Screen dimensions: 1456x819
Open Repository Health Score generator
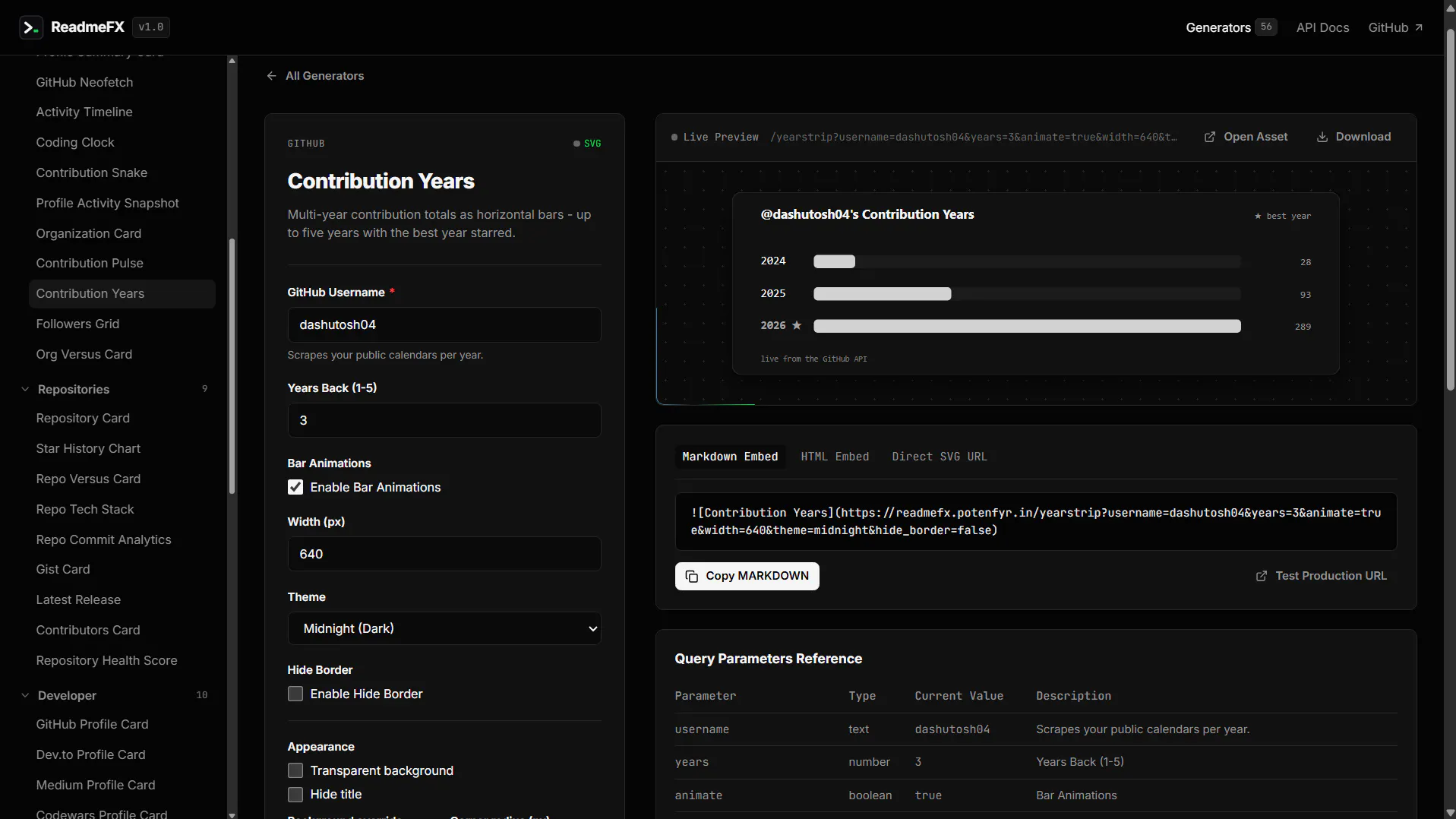[106, 660]
